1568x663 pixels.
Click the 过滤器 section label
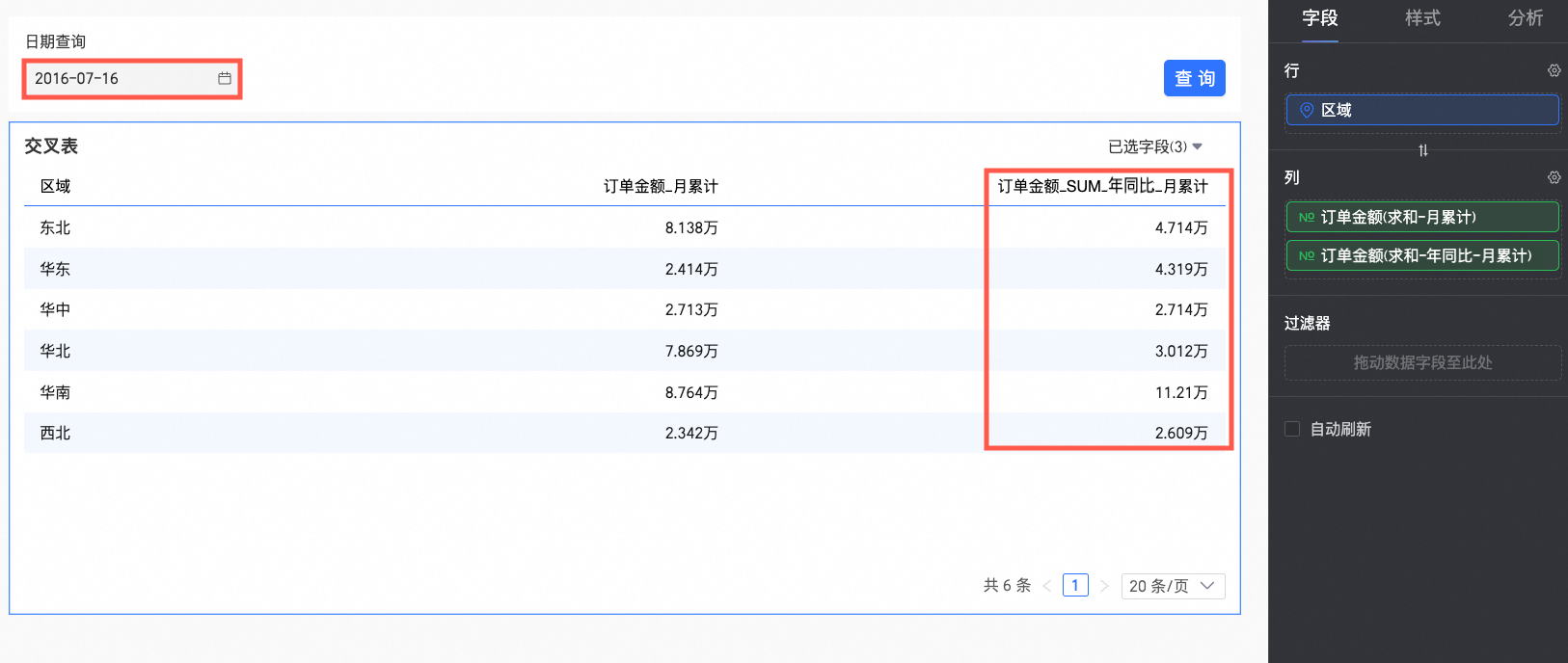coord(1307,323)
